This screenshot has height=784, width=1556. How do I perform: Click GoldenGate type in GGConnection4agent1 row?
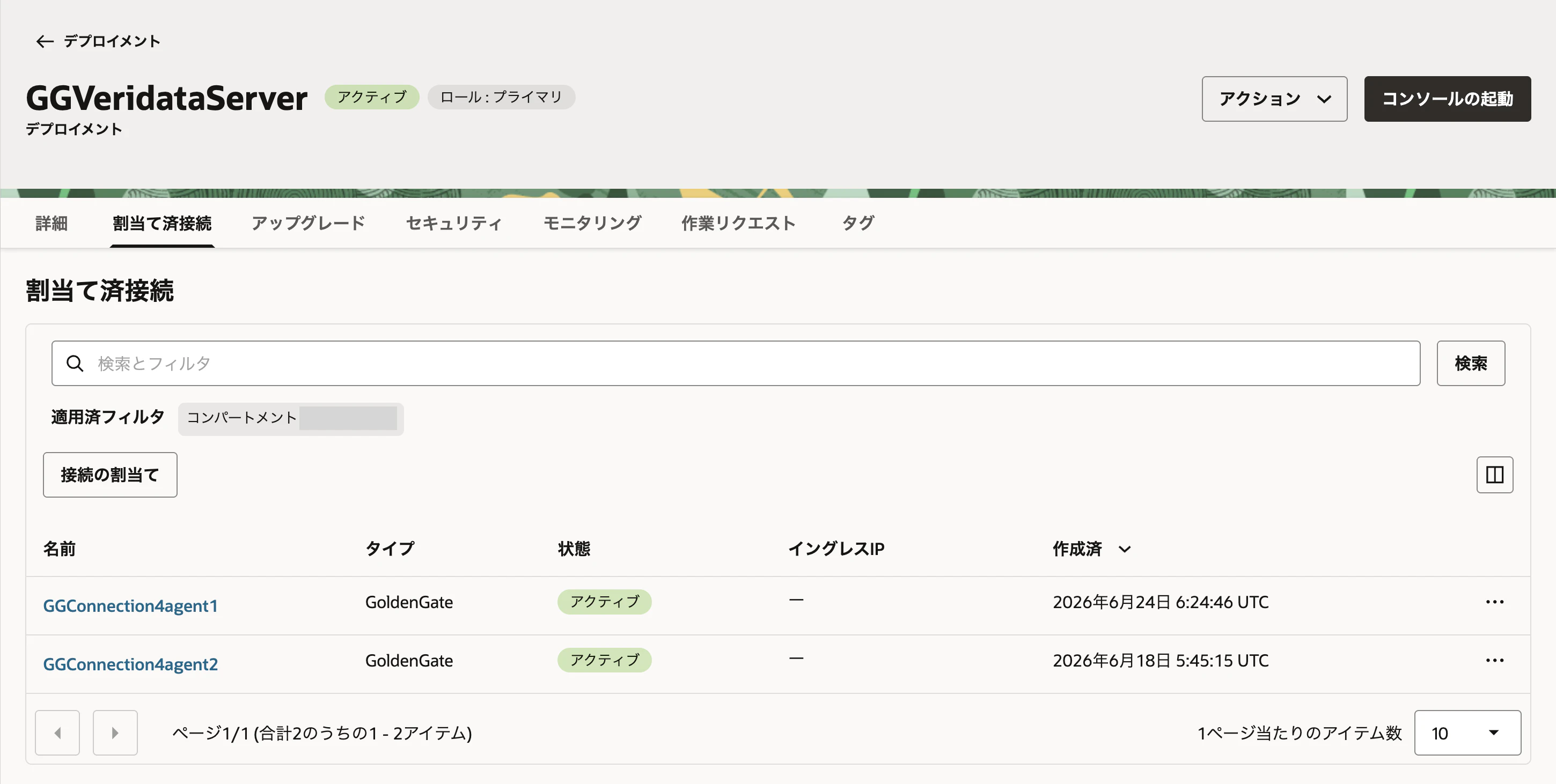pyautogui.click(x=409, y=602)
